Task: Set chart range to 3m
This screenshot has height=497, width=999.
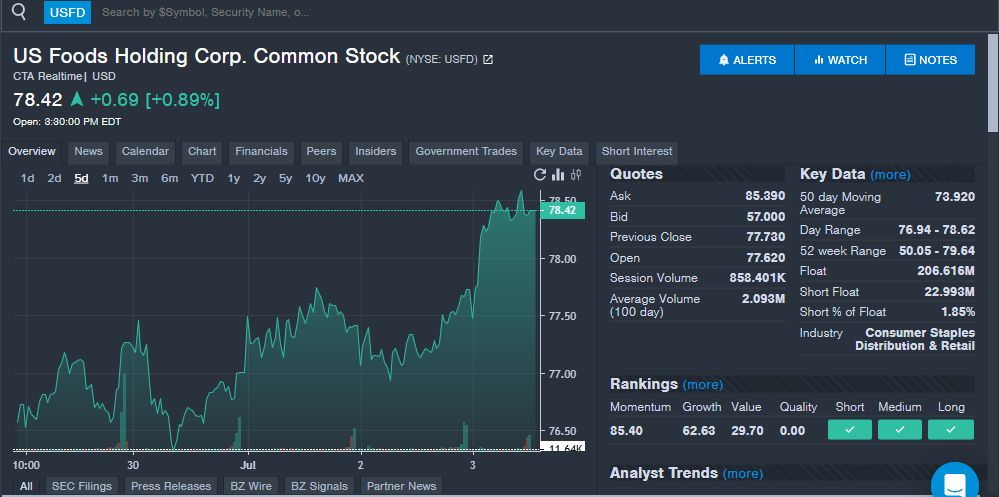Action: click(140, 178)
